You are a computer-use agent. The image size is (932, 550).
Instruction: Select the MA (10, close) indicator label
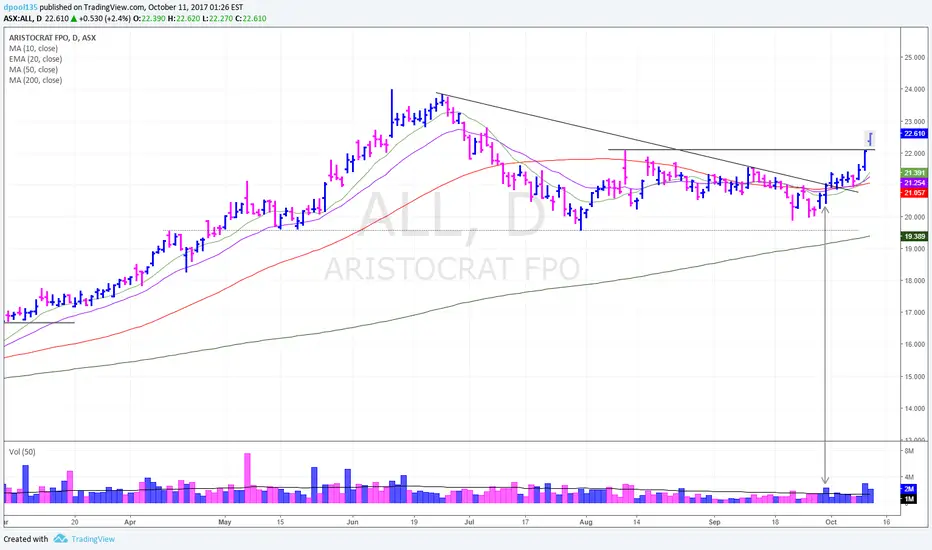click(x=33, y=48)
